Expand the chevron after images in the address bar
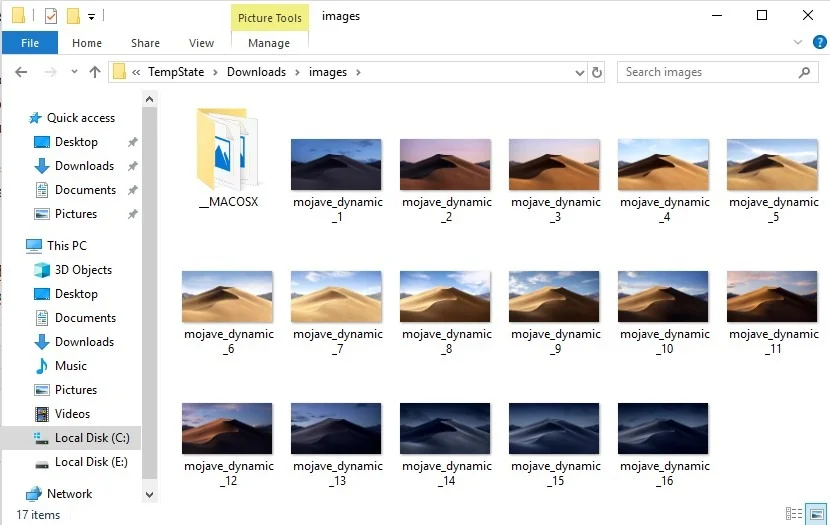Viewport: 830px width, 525px height. (x=358, y=72)
